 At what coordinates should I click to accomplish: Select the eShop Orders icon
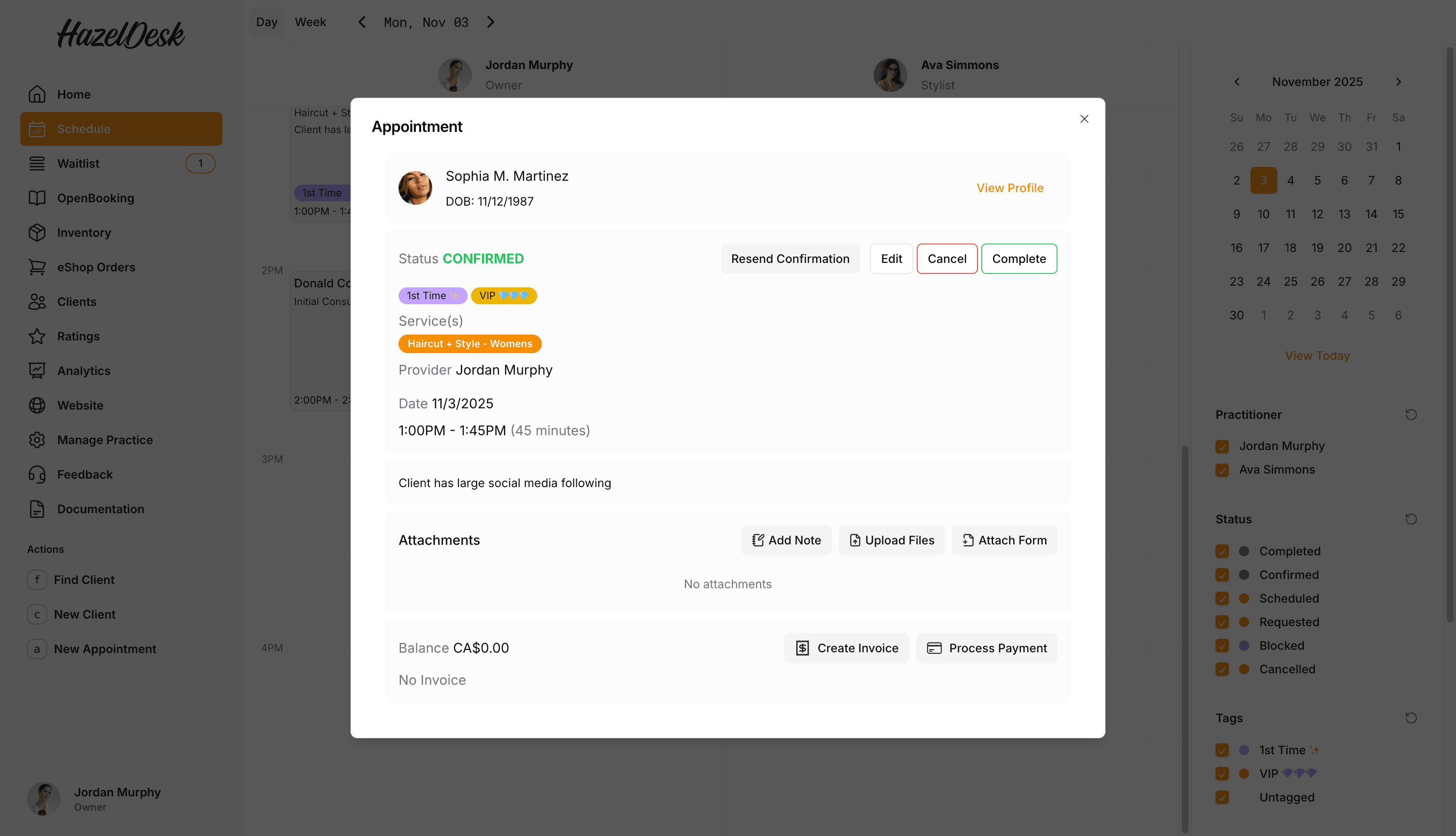[x=37, y=267]
